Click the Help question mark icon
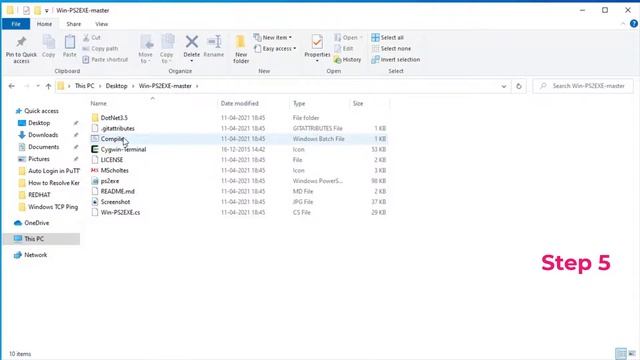Viewport: 640px width, 360px height. click(634, 24)
